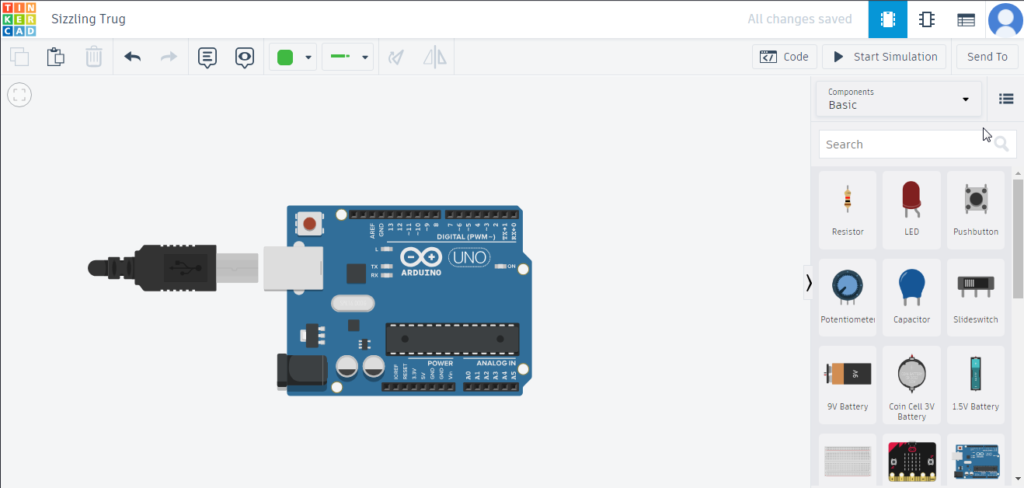Image resolution: width=1024 pixels, height=488 pixels.
Task: Click the search magnifier icon
Action: (1002, 144)
